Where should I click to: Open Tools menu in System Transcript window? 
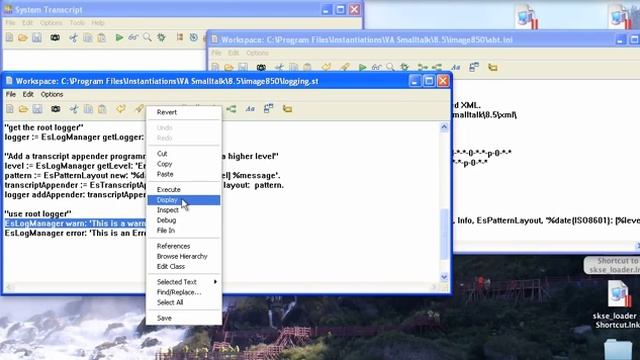click(x=77, y=23)
